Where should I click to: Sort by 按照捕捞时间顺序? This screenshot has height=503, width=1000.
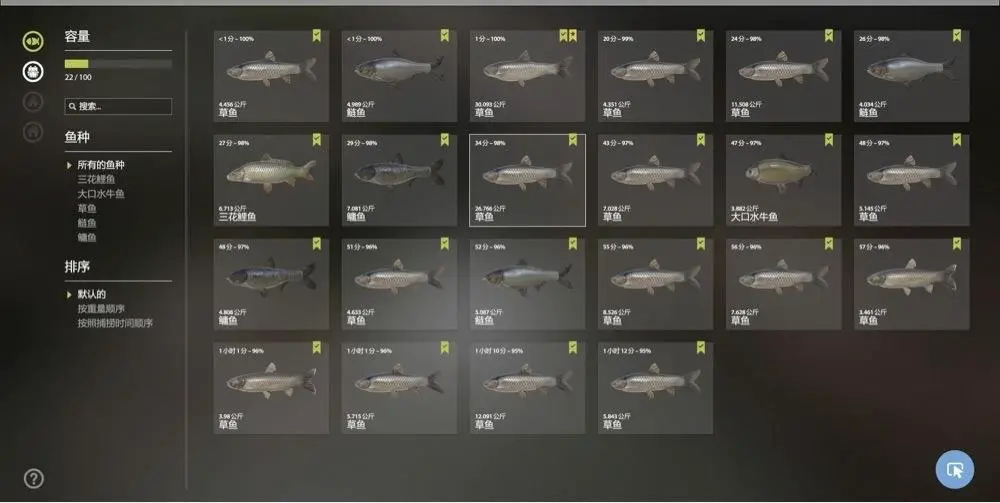pyautogui.click(x=115, y=323)
